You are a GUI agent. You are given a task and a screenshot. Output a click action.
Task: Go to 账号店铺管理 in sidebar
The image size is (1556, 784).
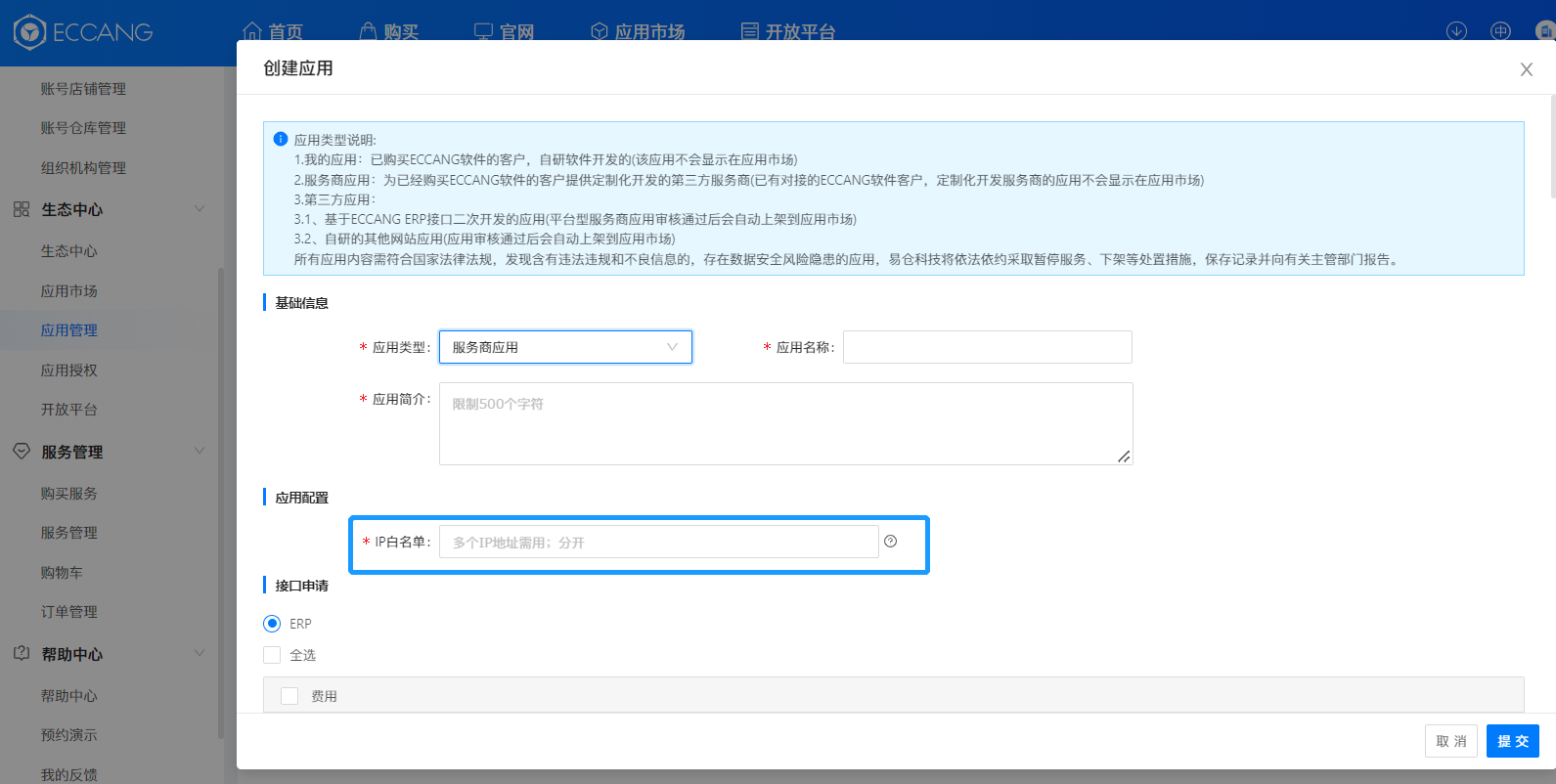(83, 89)
